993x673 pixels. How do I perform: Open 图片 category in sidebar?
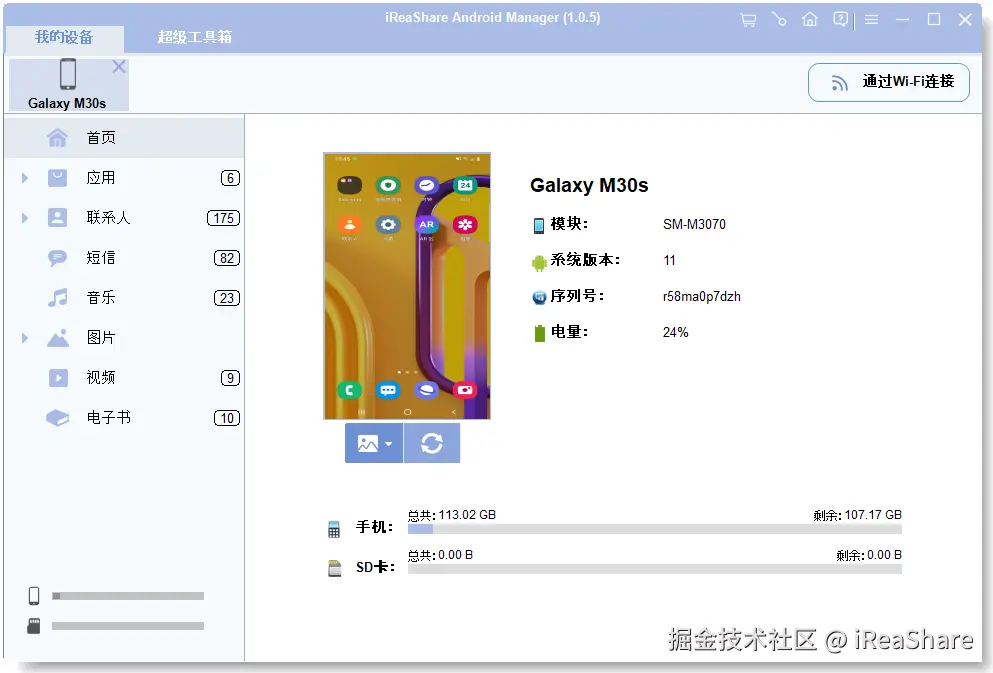point(124,337)
